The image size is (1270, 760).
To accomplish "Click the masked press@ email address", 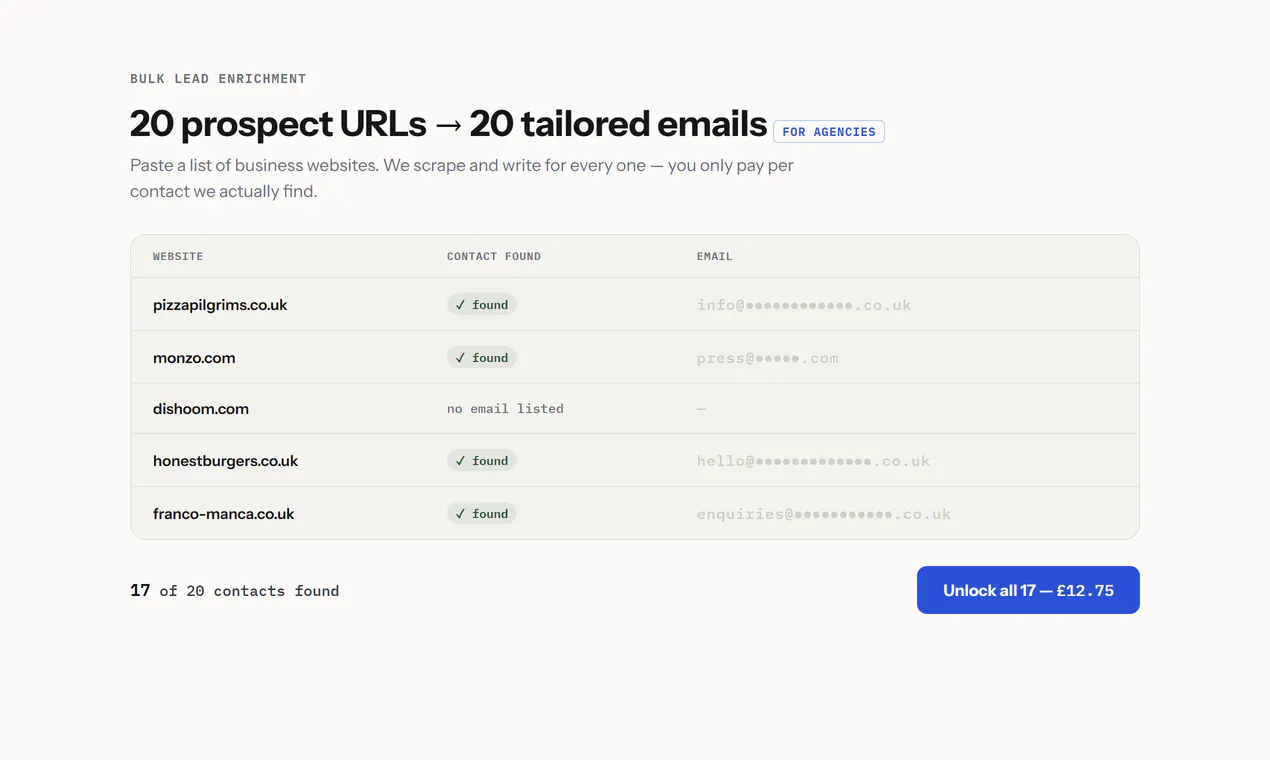I will point(768,358).
